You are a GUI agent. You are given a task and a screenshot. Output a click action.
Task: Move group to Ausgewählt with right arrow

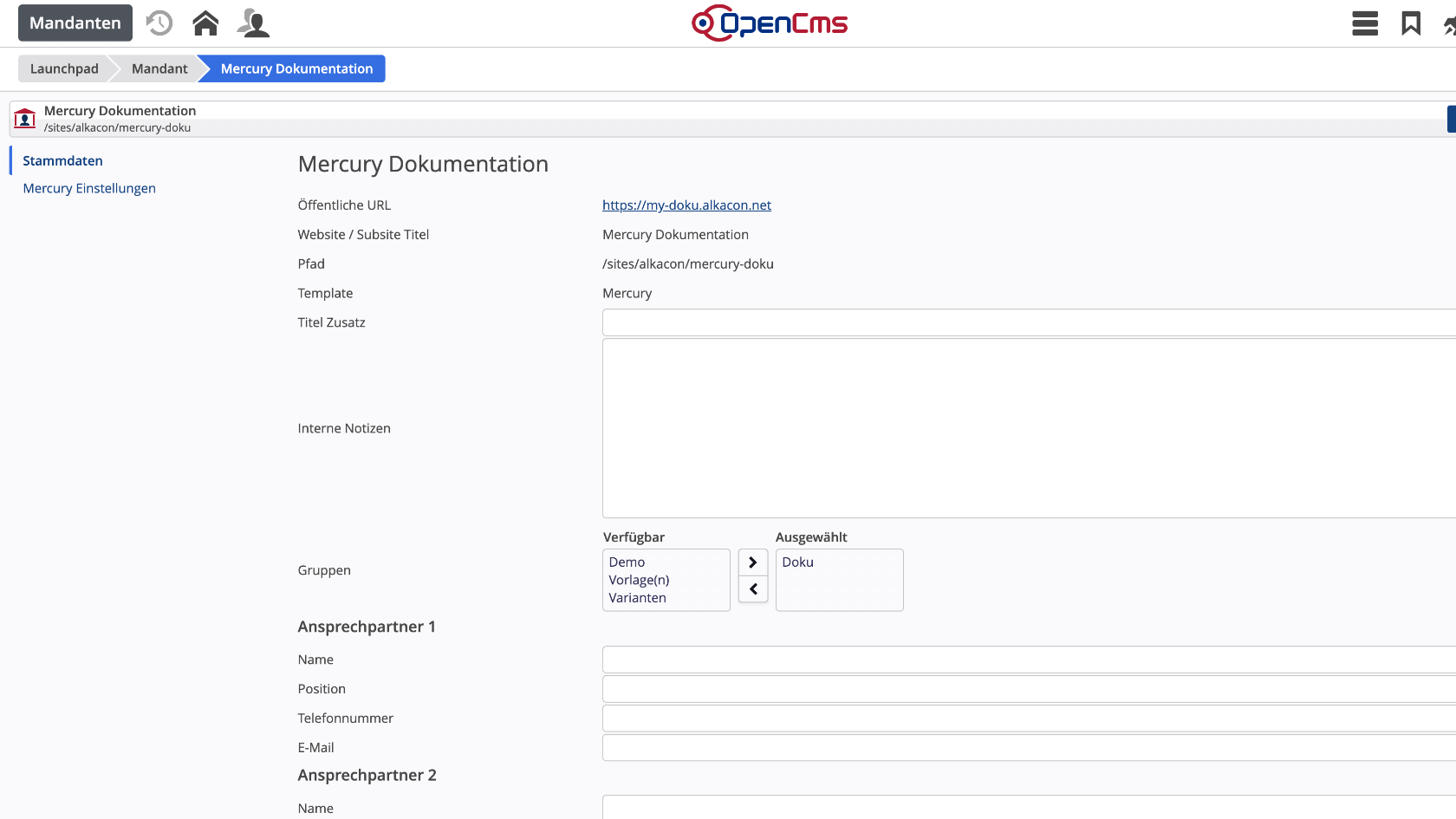[752, 562]
